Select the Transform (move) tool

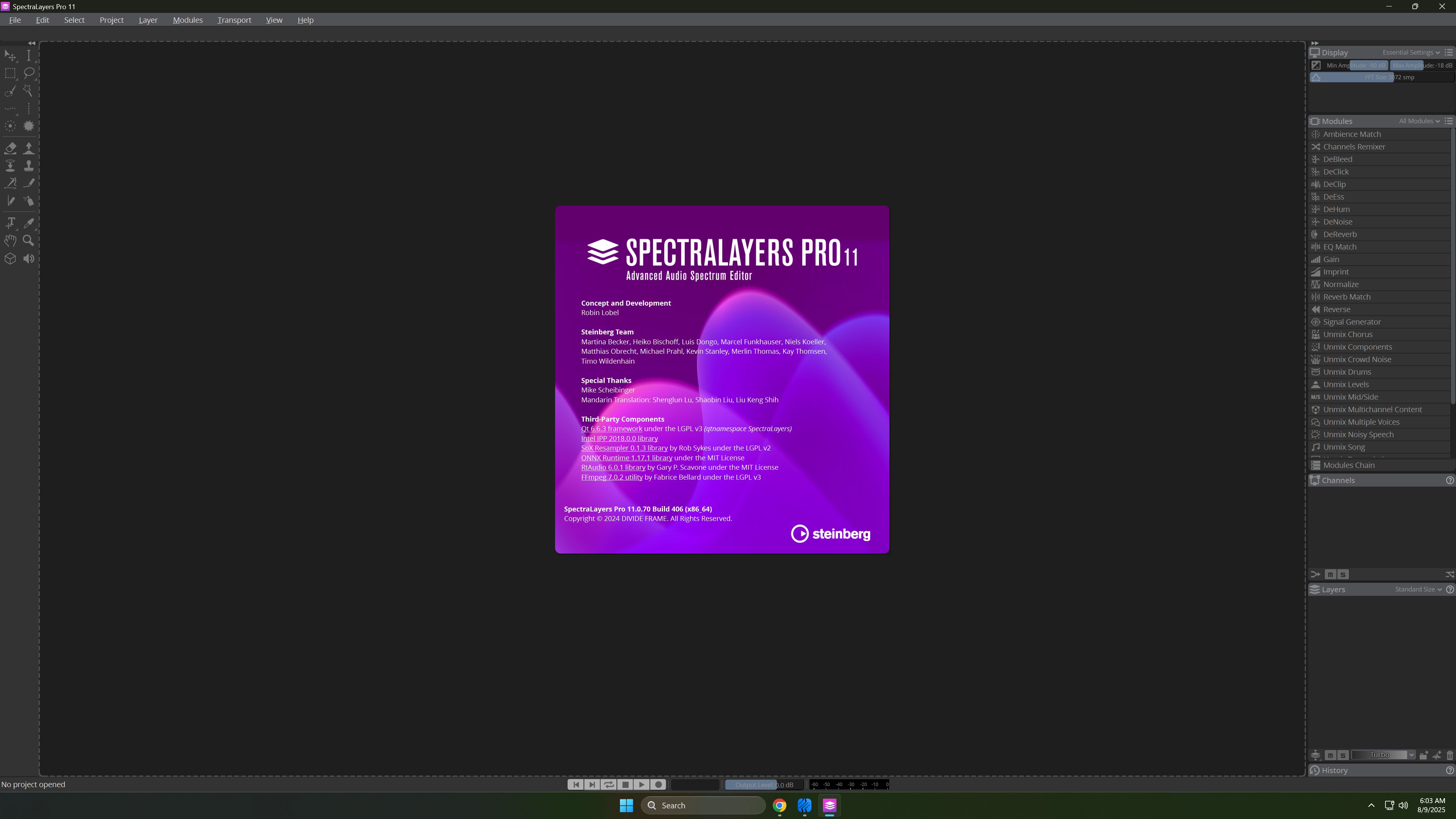pyautogui.click(x=10, y=55)
